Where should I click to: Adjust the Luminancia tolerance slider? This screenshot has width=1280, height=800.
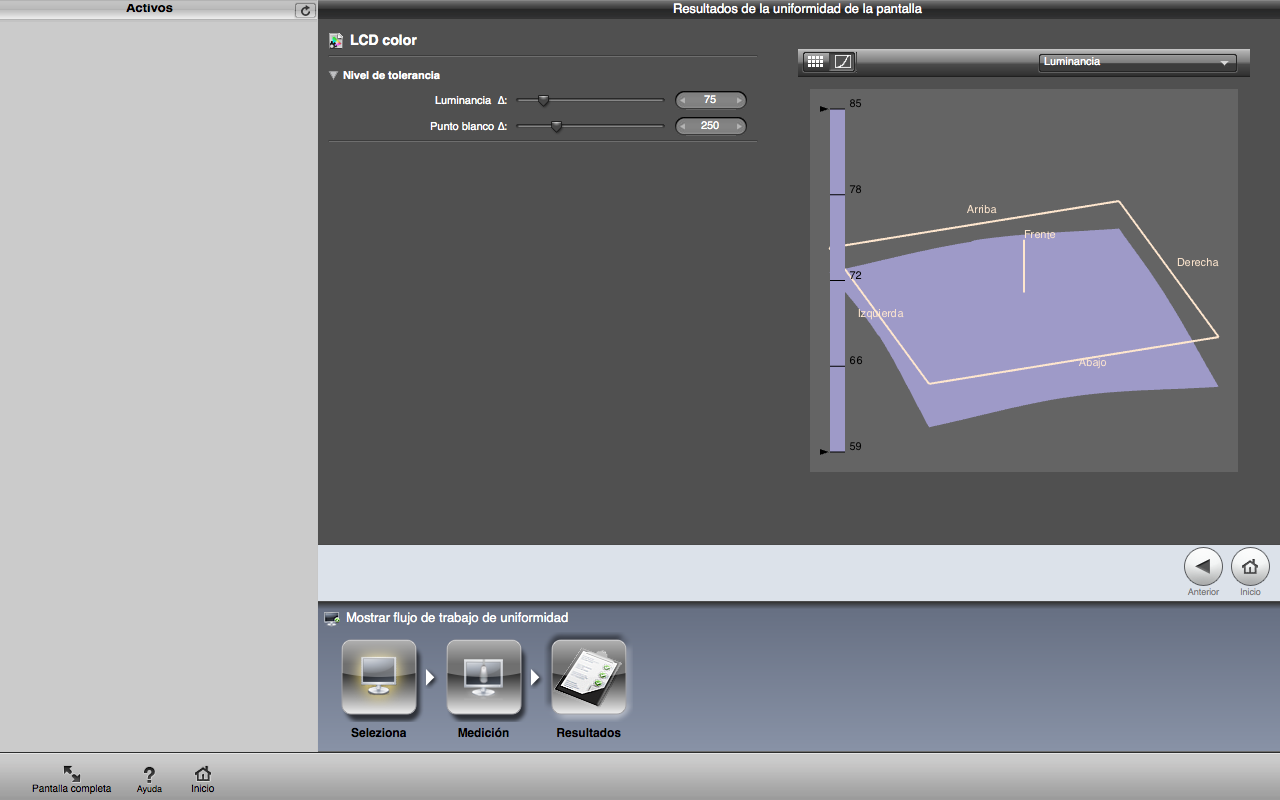(543, 100)
